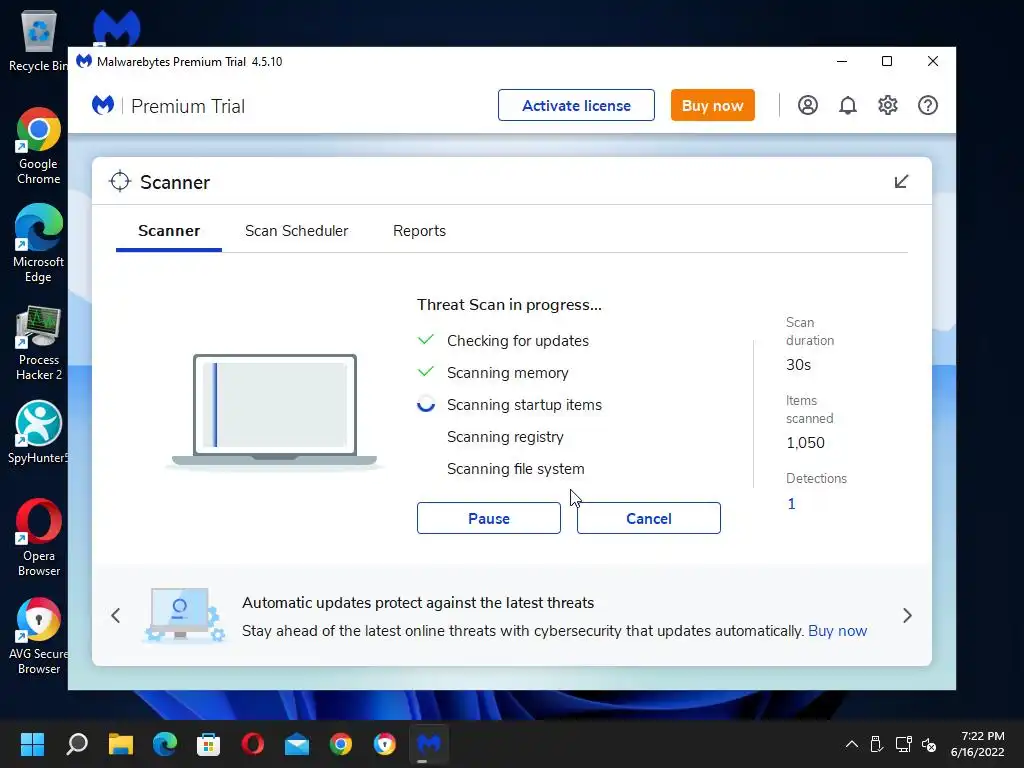This screenshot has height=768, width=1024.
Task: Click the 'Scanning memory' step
Action: click(x=507, y=373)
